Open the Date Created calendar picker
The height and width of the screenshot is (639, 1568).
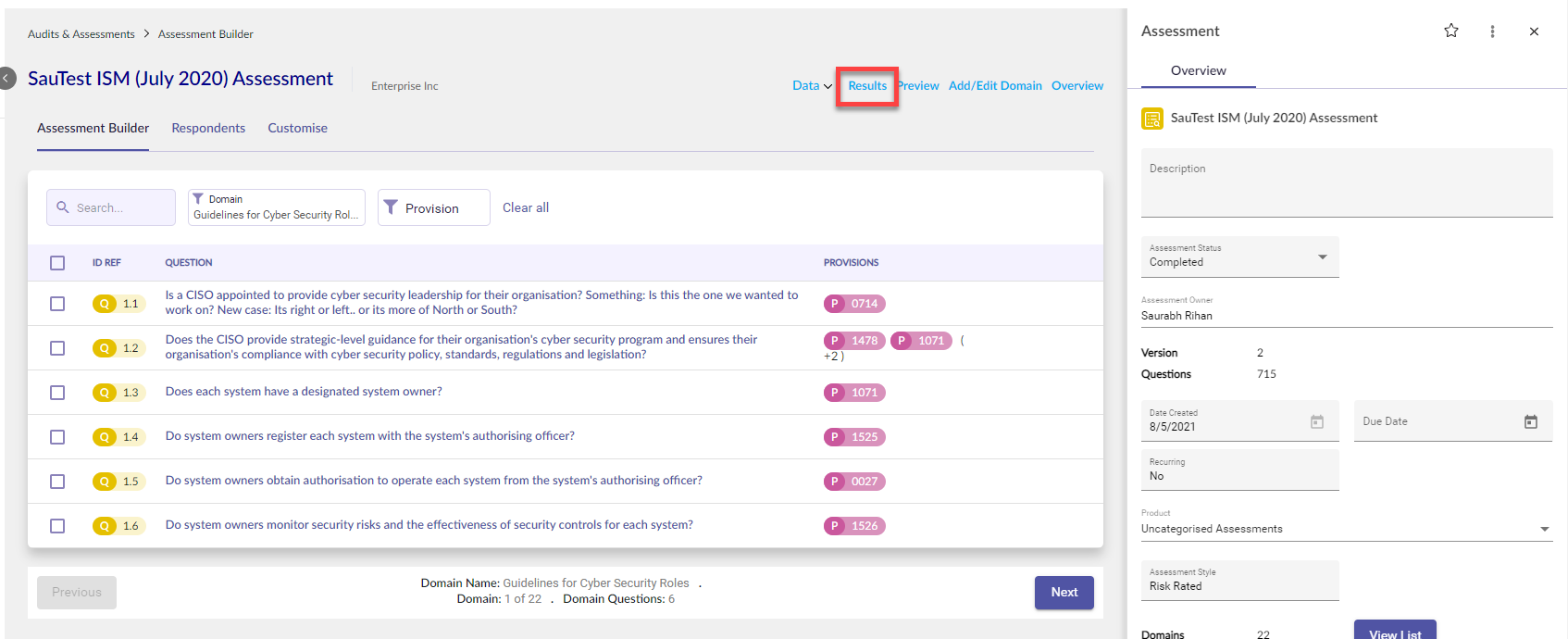coord(1316,421)
